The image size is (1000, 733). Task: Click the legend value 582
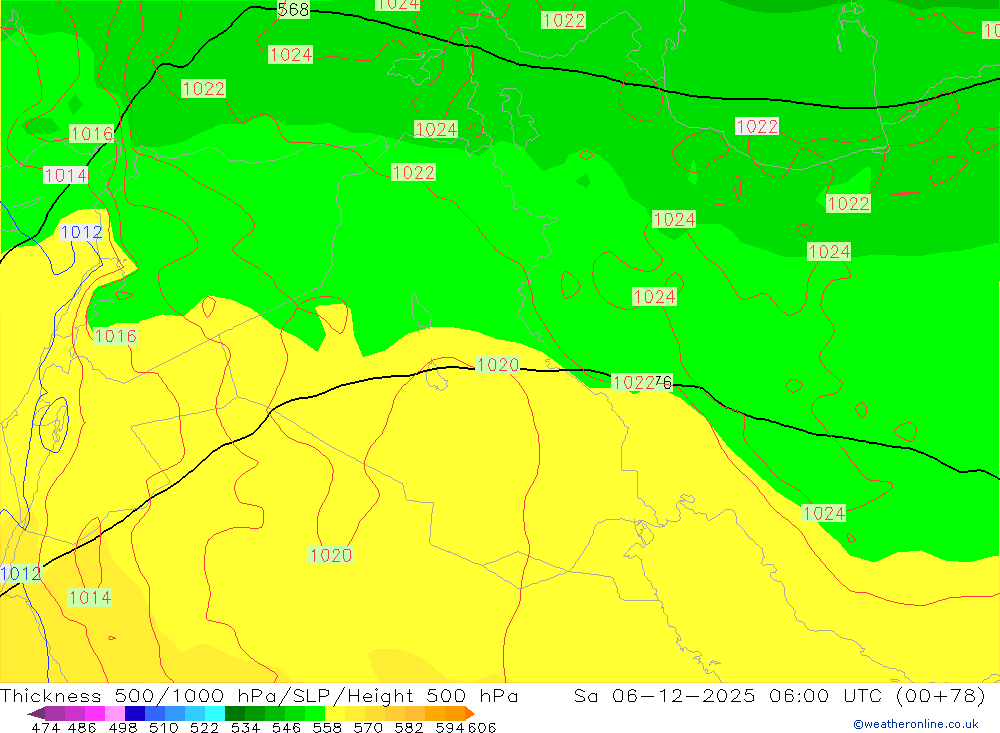click(x=409, y=727)
